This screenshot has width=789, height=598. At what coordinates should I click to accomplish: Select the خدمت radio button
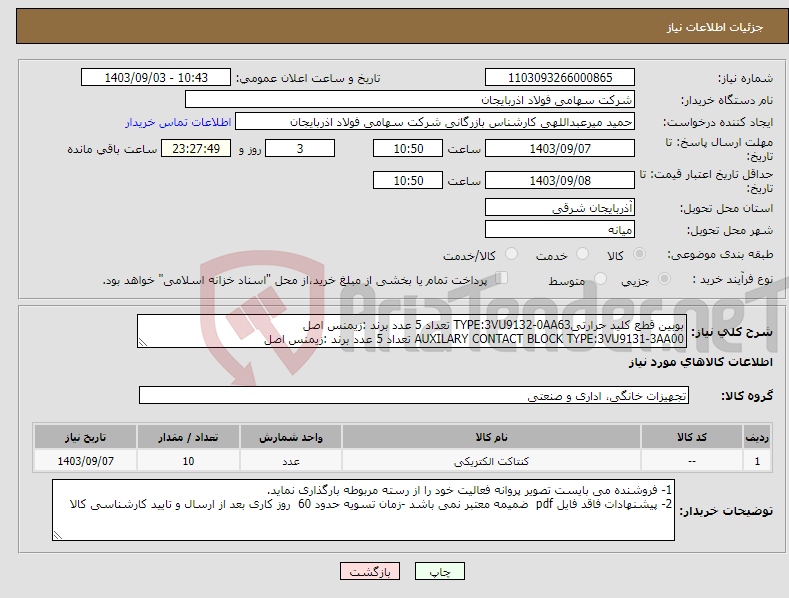click(582, 254)
